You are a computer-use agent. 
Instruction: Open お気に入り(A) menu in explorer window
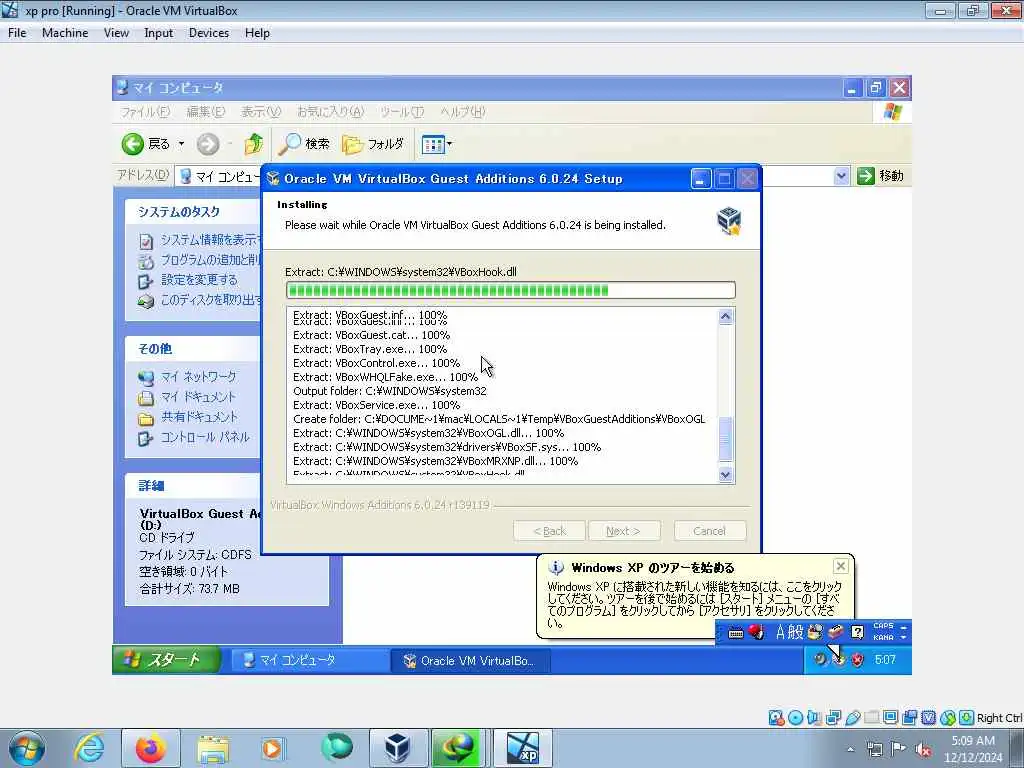330,112
